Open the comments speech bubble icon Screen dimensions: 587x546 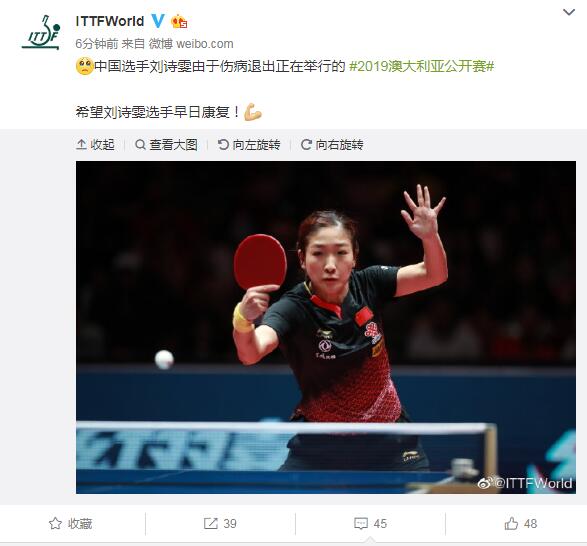tap(361, 523)
